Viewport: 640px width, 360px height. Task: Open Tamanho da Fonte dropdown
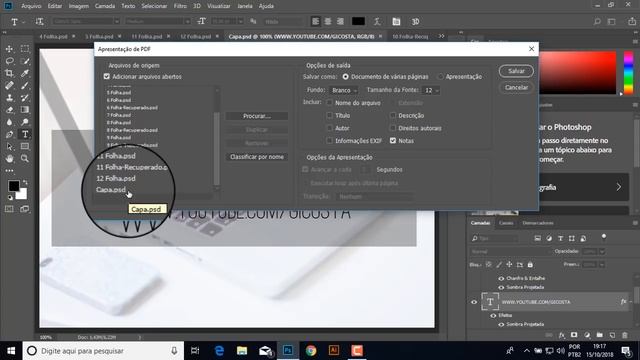431,90
